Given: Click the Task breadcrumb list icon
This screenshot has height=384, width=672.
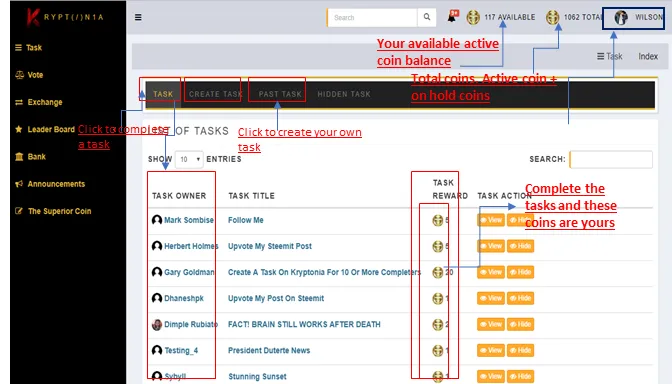Looking at the screenshot, I should (x=600, y=56).
